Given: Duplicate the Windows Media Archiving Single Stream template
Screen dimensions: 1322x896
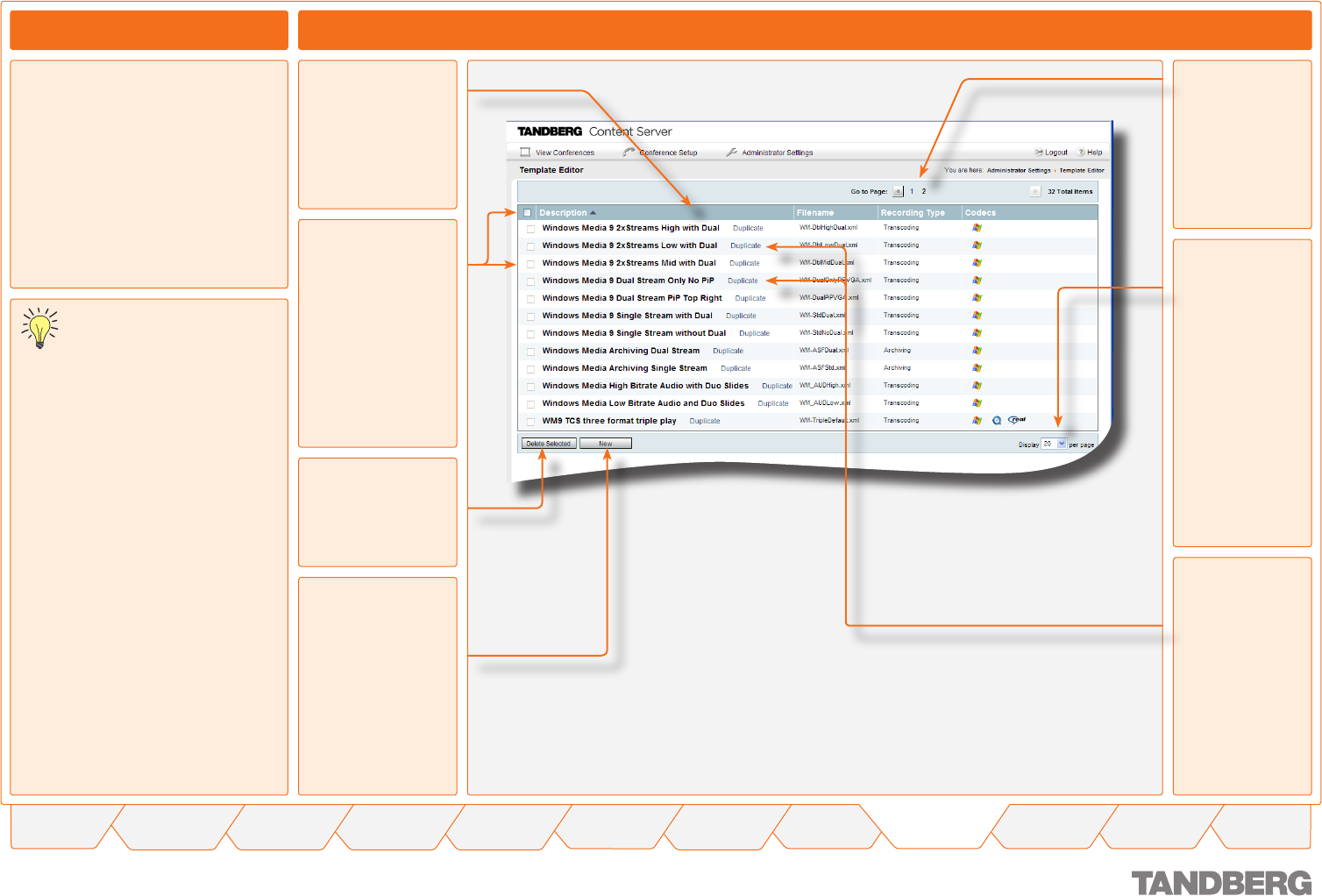Looking at the screenshot, I should click(736, 368).
